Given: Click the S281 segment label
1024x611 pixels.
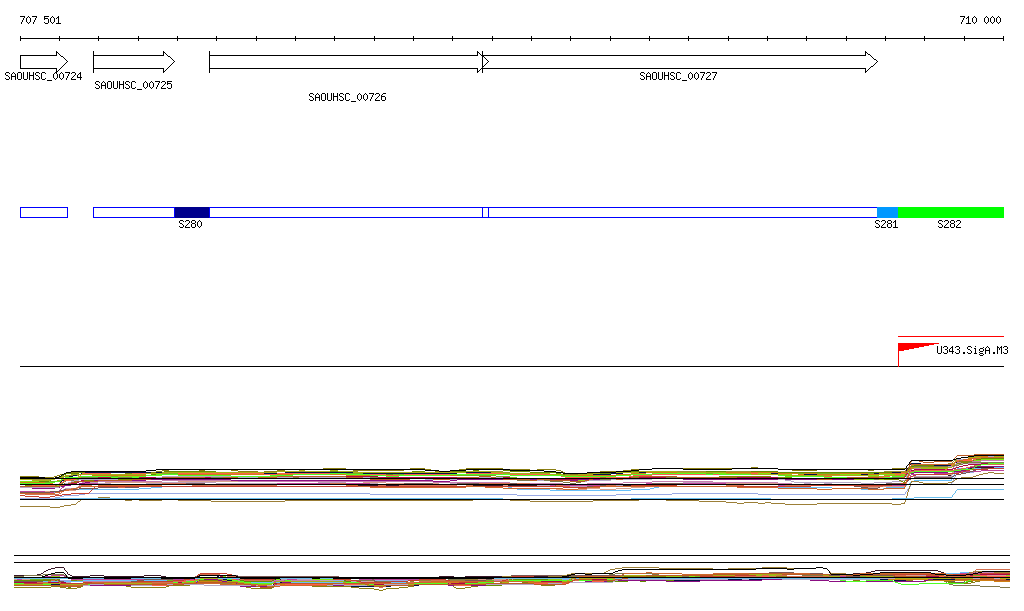Looking at the screenshot, I should pos(886,225).
